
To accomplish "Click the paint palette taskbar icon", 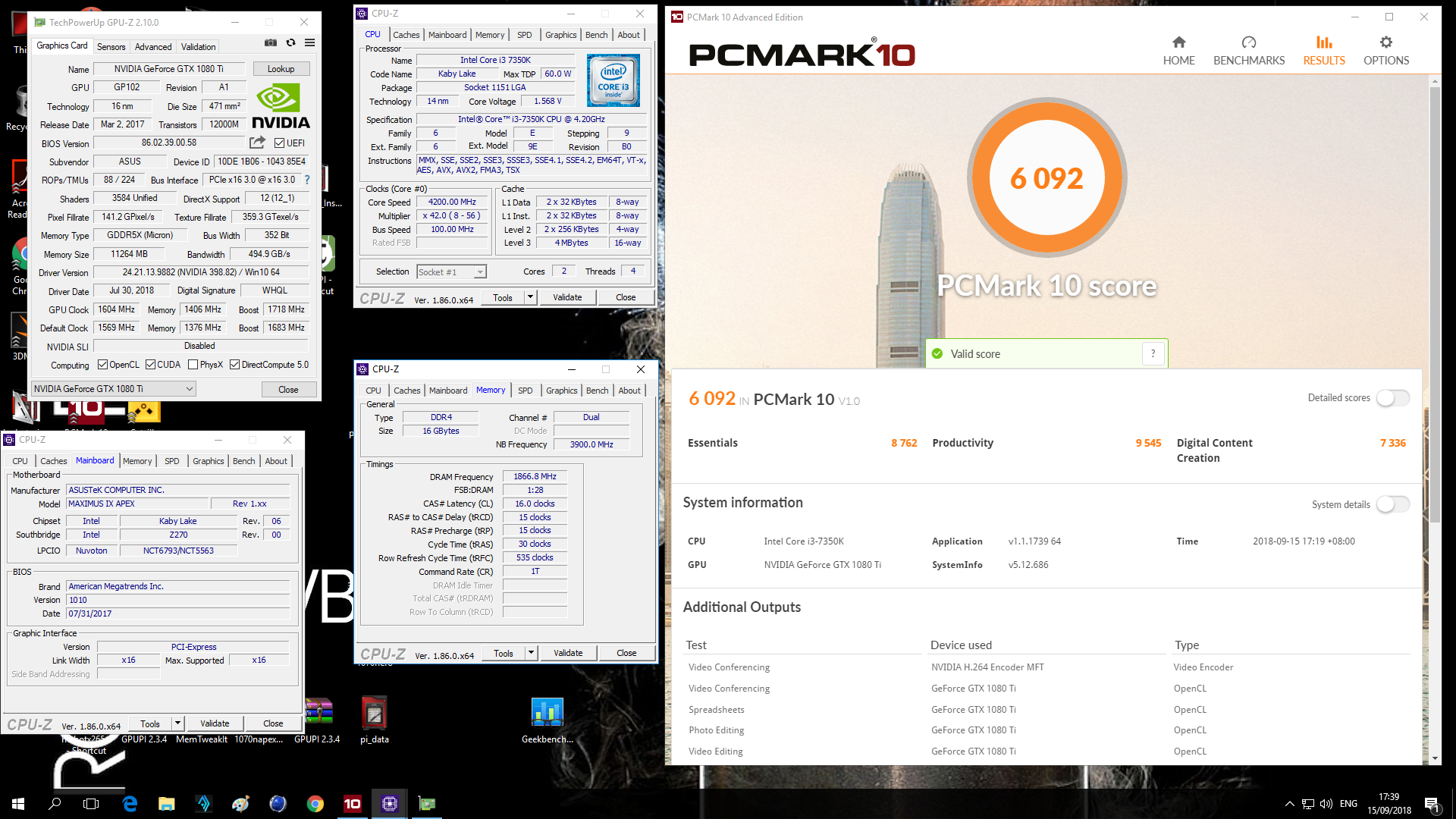I will pos(241,804).
